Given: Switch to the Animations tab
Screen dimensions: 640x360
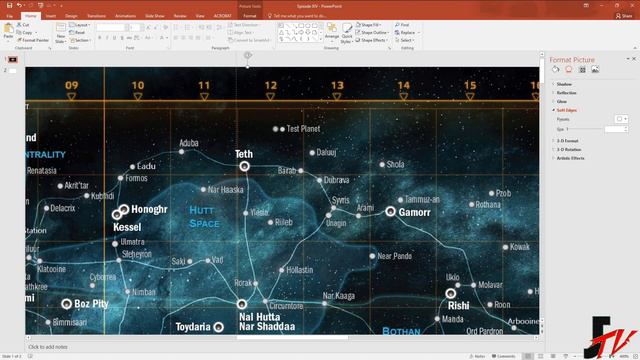Looking at the screenshot, I should [125, 16].
